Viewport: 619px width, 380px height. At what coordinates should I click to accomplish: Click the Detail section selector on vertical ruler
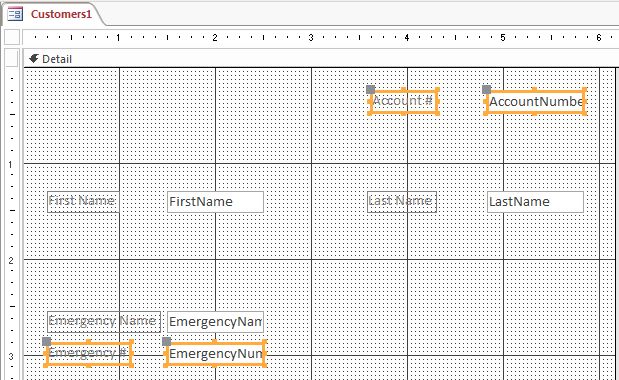(x=12, y=59)
